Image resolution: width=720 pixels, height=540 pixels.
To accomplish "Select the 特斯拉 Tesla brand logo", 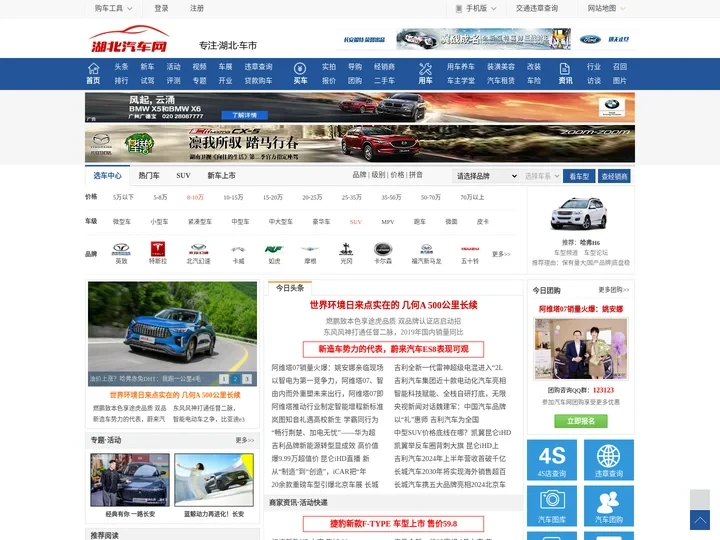I will pos(158,248).
